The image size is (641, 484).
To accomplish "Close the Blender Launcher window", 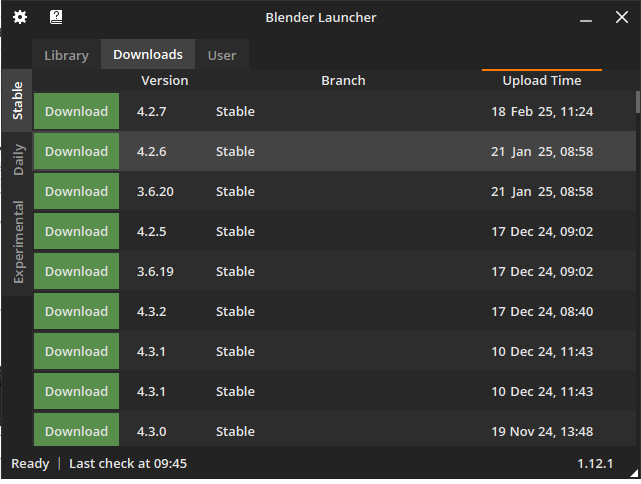I will coord(622,17).
